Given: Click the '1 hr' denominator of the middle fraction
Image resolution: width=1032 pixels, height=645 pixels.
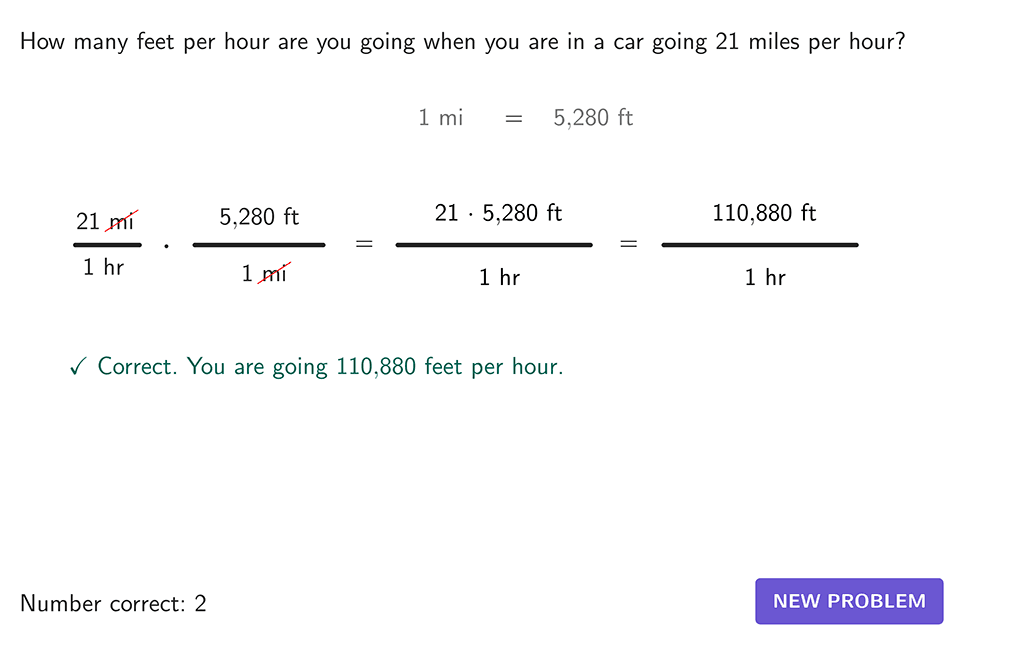Looking at the screenshot, I should pos(499,278).
